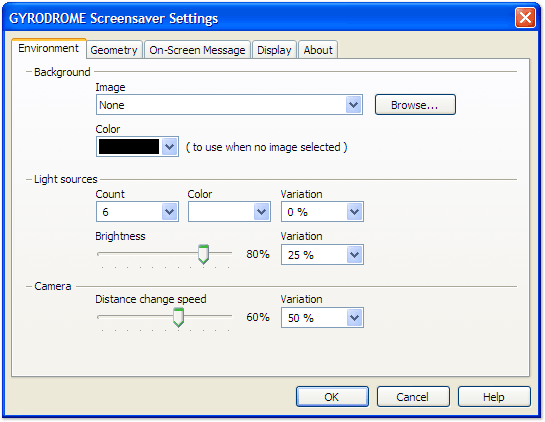
Task: Click the Browse... button
Action: [x=415, y=105]
